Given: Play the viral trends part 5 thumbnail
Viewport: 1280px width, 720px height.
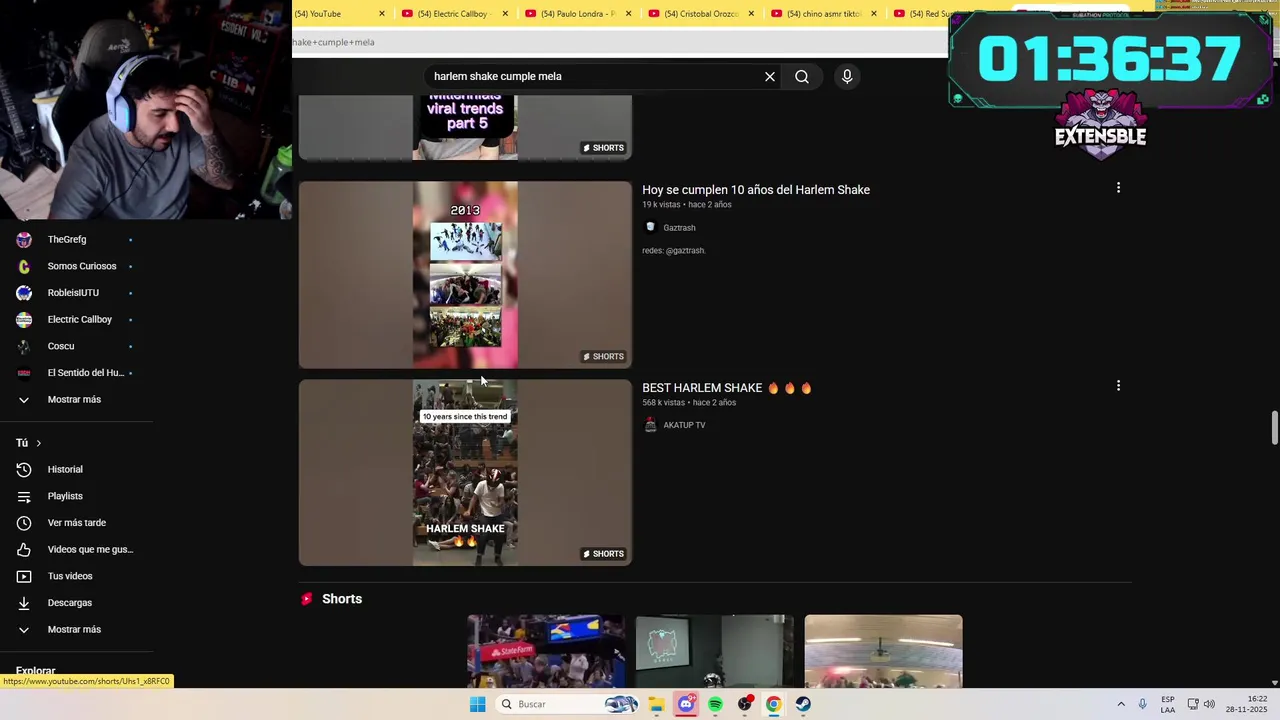Looking at the screenshot, I should tap(465, 127).
